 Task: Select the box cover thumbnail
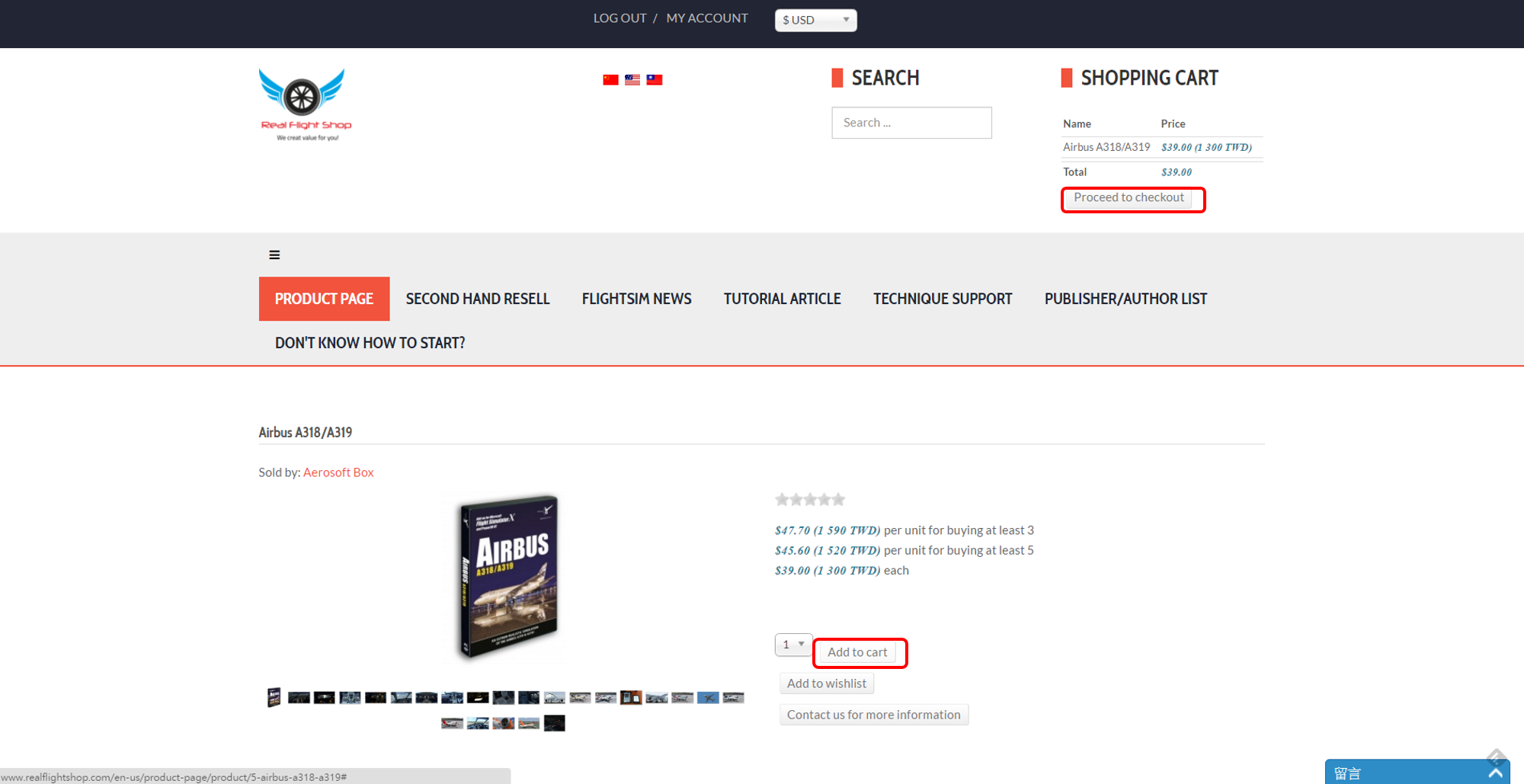point(274,697)
